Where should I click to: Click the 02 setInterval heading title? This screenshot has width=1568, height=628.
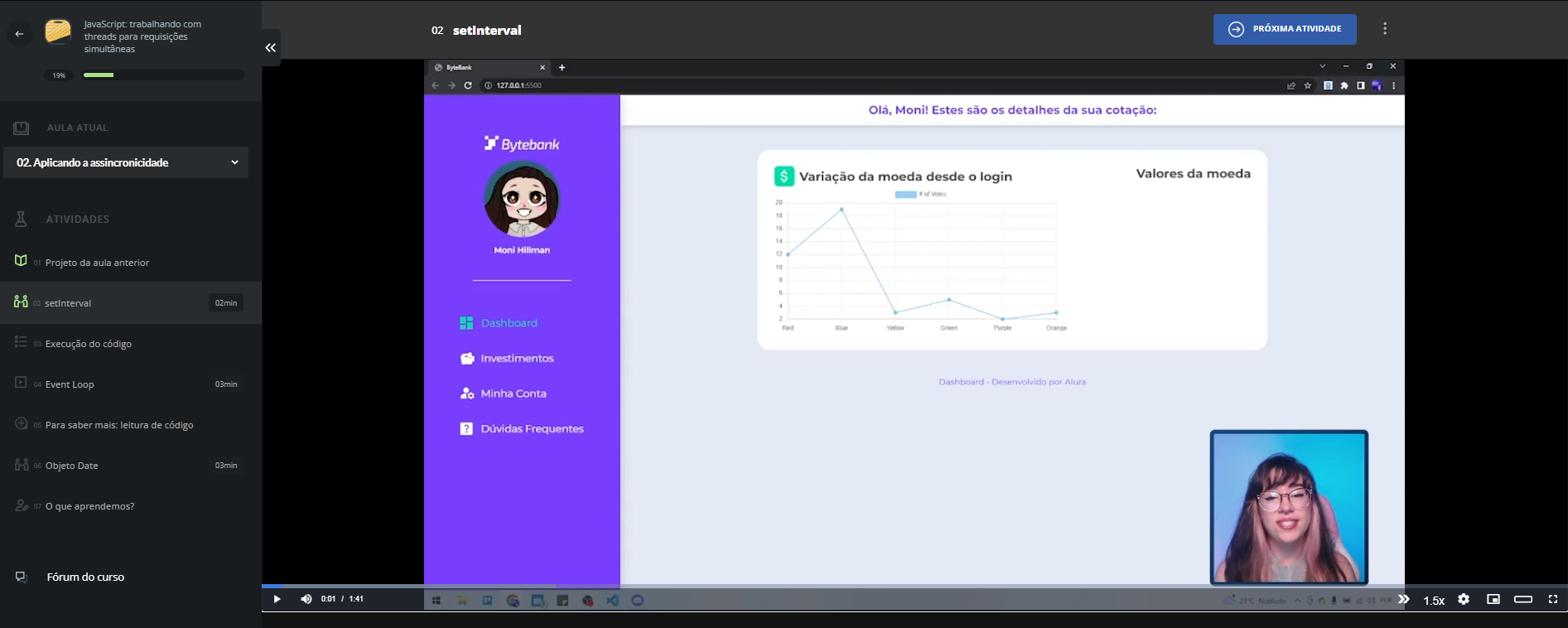(476, 30)
